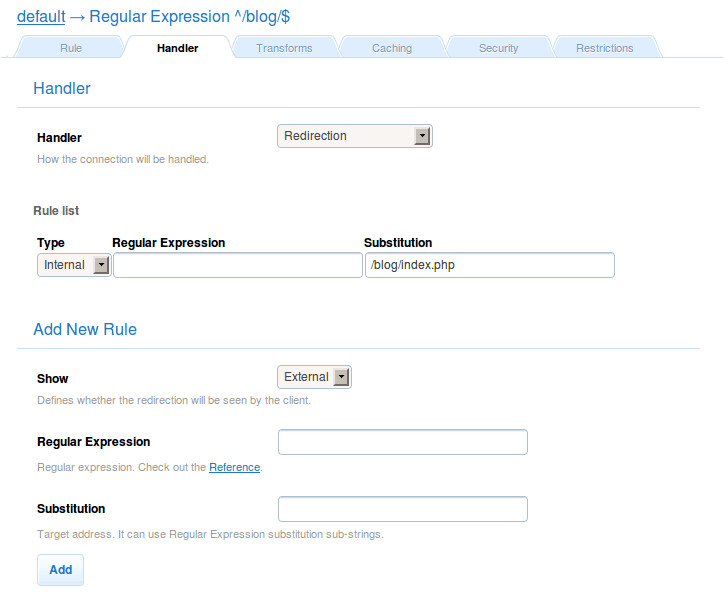Image resolution: width=724 pixels, height=616 pixels.
Task: Select the active Handler tab
Action: click(x=177, y=48)
